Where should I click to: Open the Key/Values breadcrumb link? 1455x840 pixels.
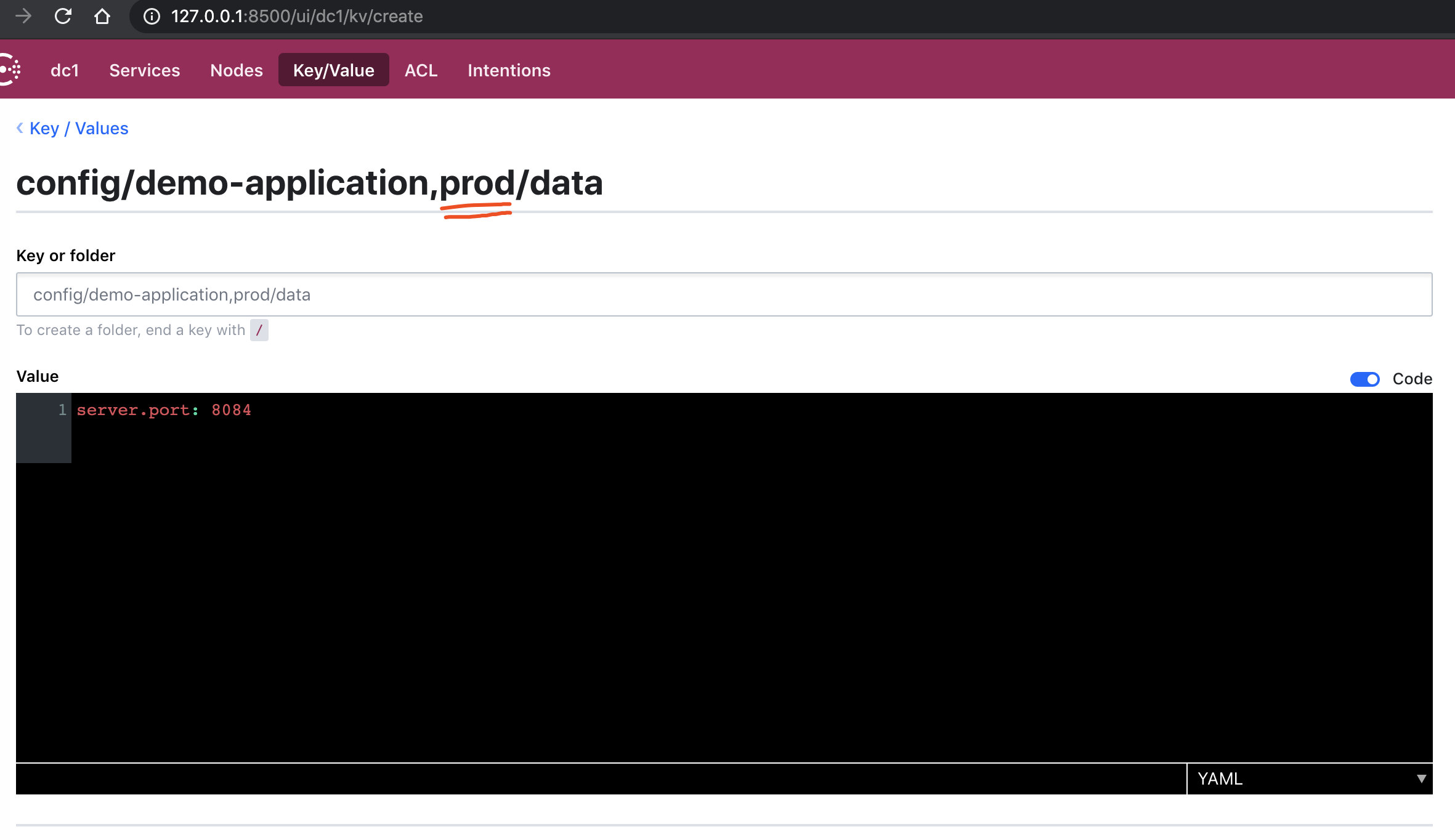click(x=72, y=128)
